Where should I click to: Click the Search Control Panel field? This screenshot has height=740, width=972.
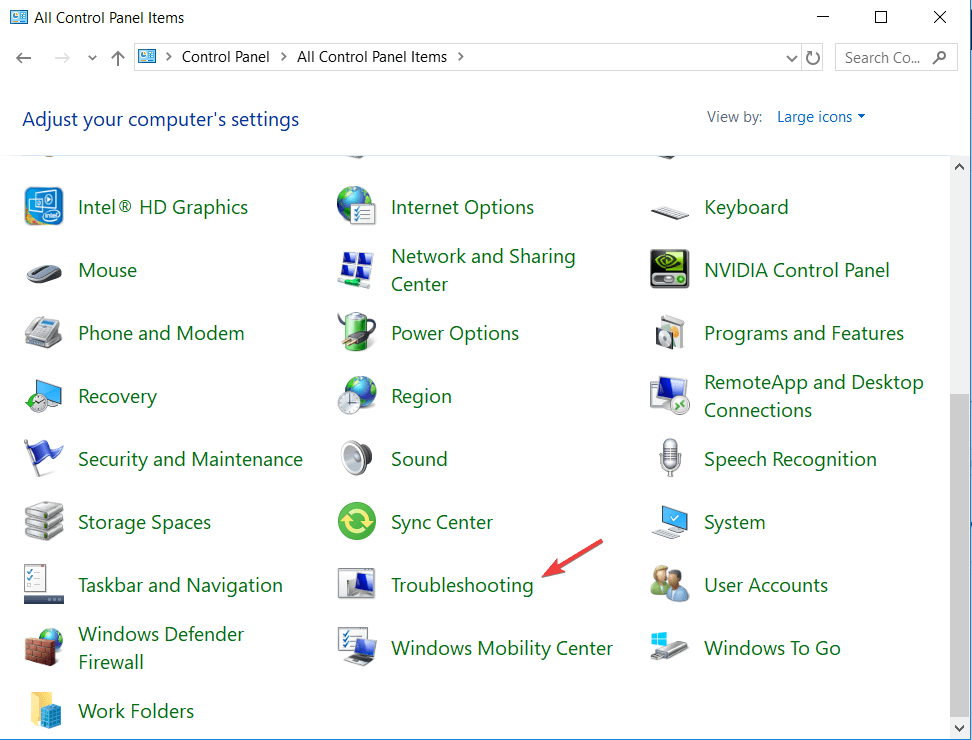click(x=896, y=58)
